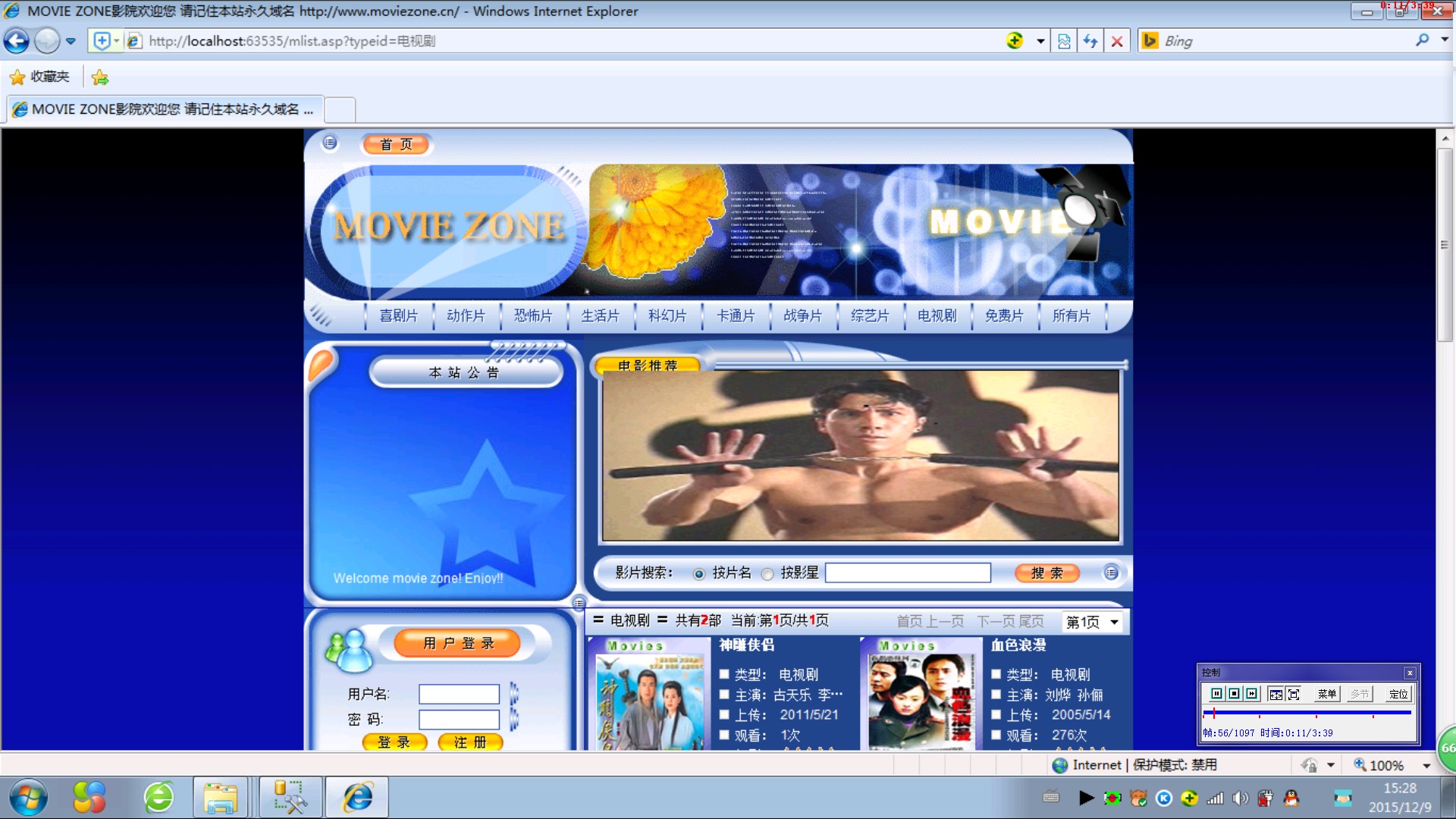Click the fit-width icon in 控制 panel
The height and width of the screenshot is (819, 1456).
1276,694
